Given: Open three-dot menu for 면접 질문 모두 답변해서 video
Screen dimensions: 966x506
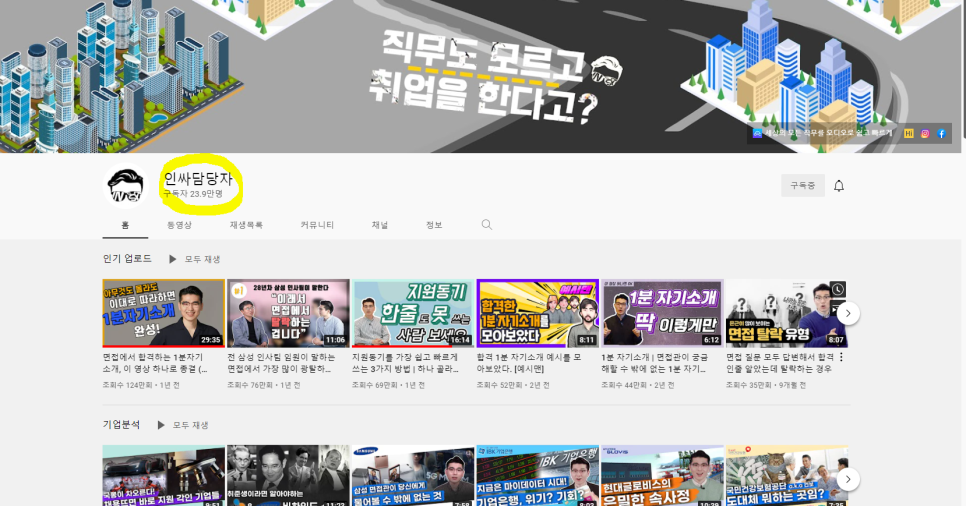Looking at the screenshot, I should coord(842,357).
